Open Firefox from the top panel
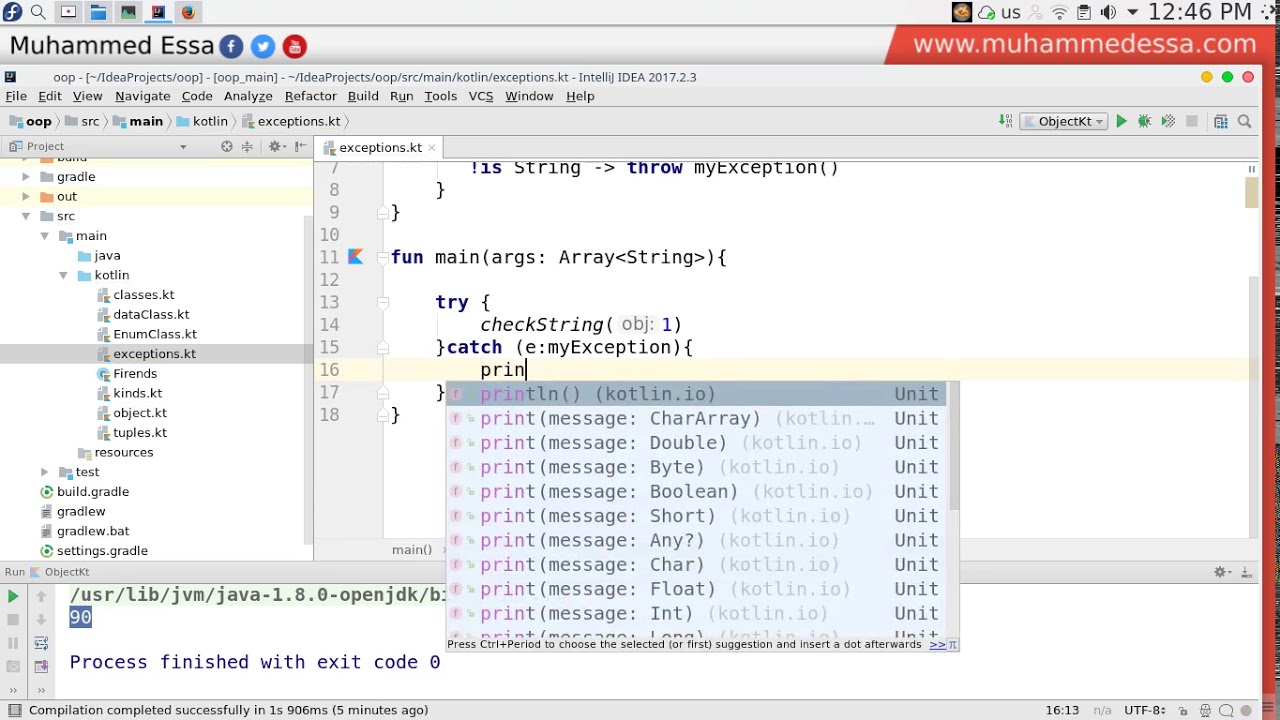The image size is (1280, 720). tap(188, 12)
